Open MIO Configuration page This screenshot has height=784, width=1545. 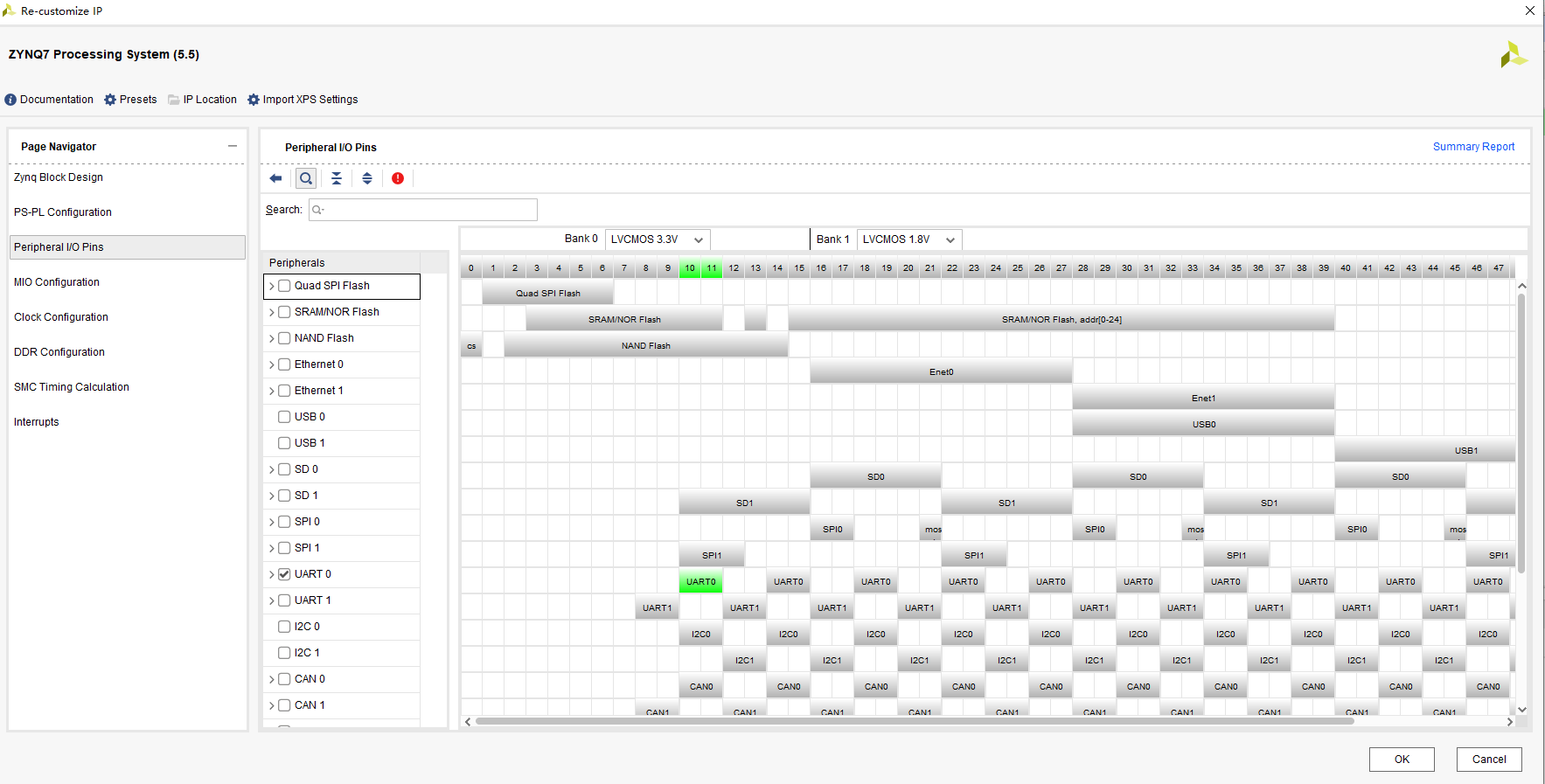tap(57, 282)
